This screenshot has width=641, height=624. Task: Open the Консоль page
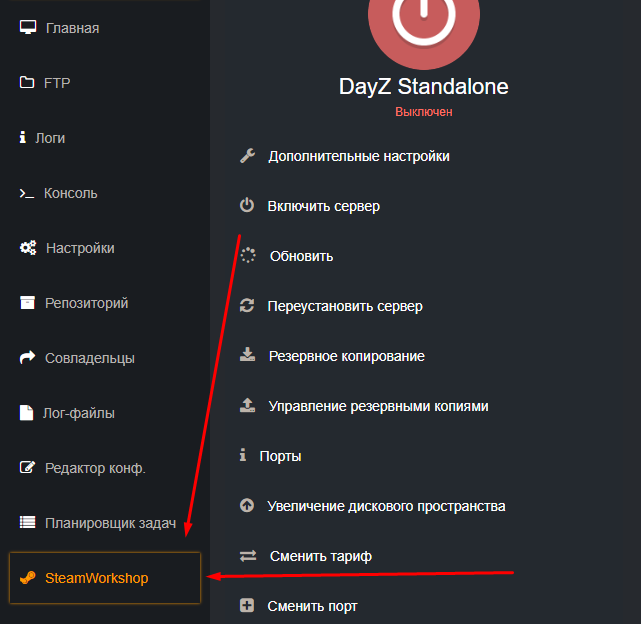pos(71,193)
